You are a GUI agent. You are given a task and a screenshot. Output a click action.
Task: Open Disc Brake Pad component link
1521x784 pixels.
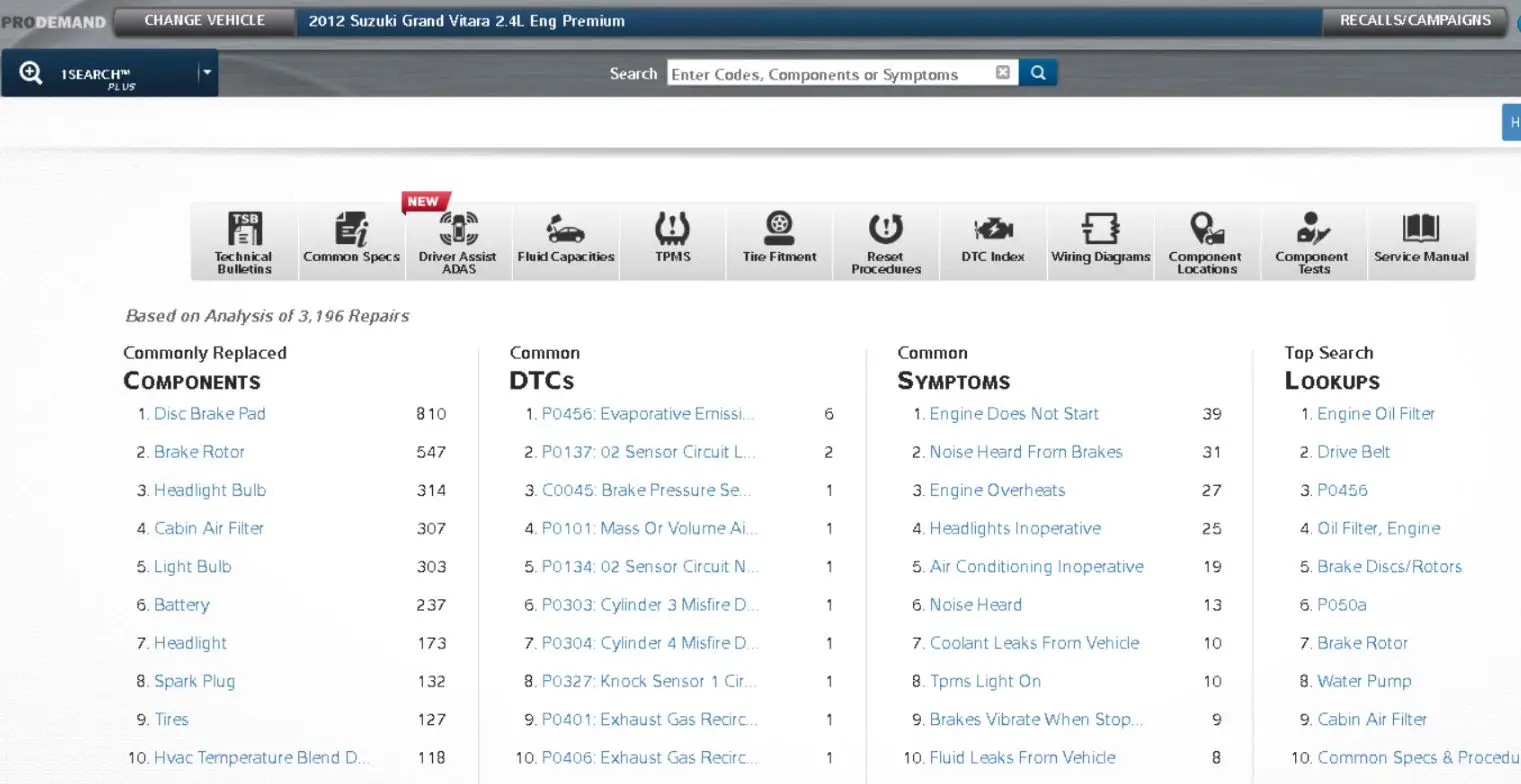coord(209,414)
